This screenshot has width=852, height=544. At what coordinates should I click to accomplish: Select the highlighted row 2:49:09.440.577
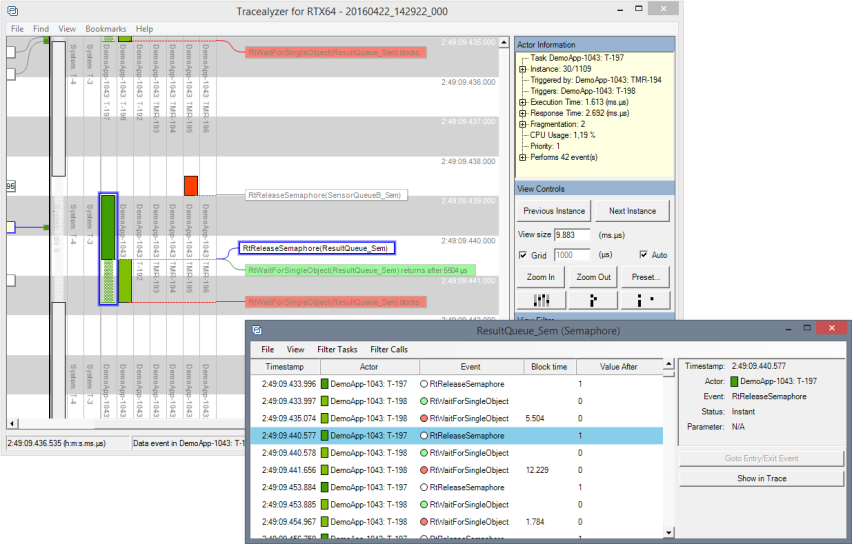click(x=456, y=435)
